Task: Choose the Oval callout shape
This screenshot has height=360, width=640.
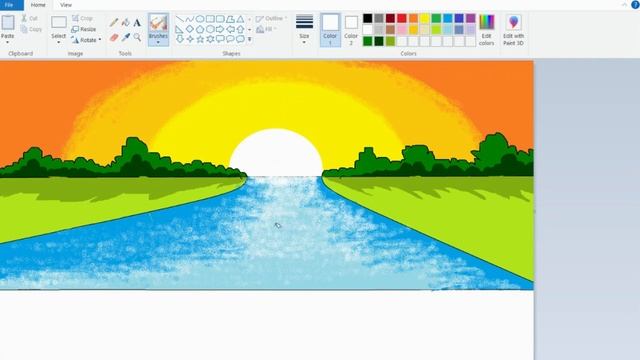Action: click(x=230, y=39)
